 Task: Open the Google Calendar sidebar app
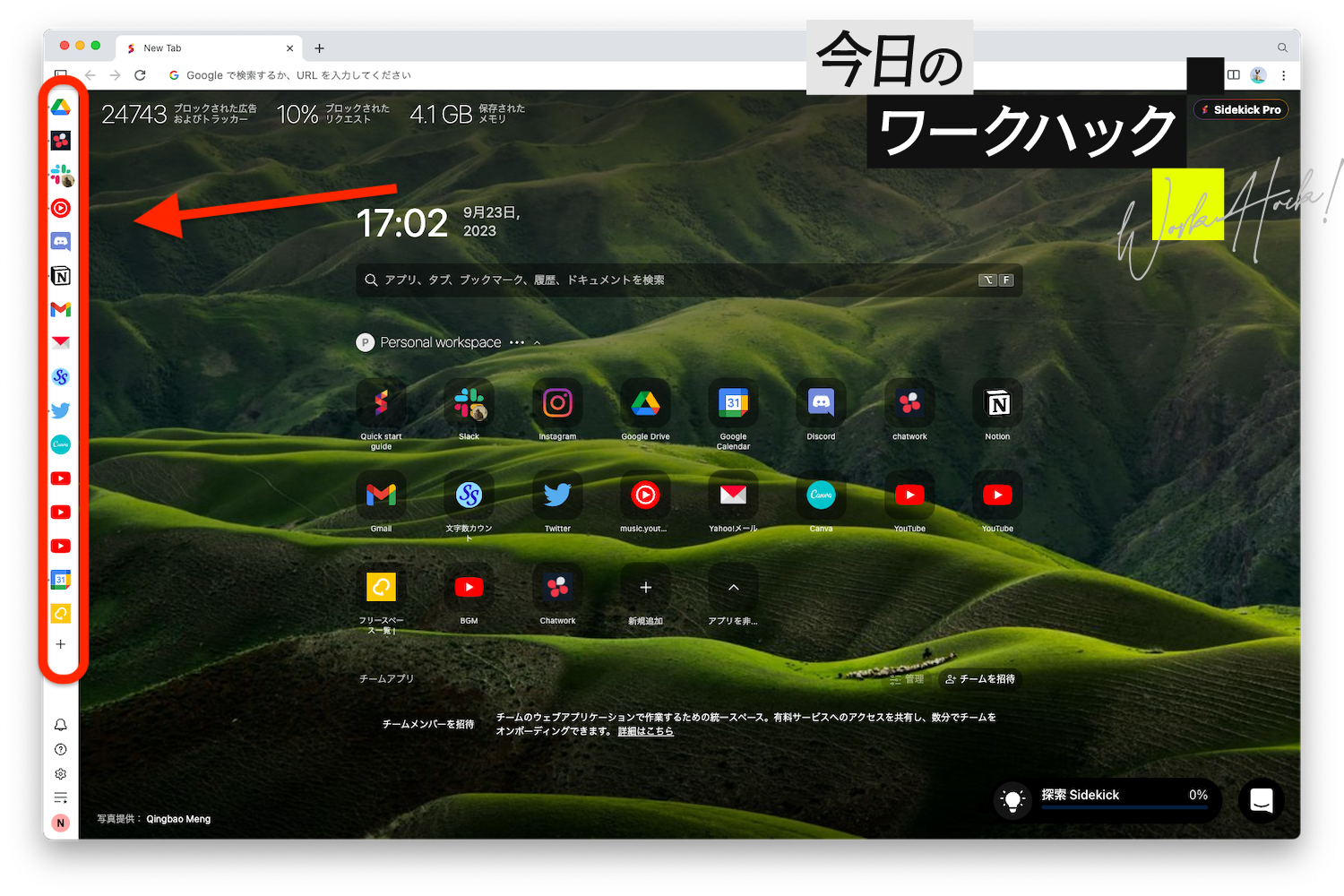tap(61, 580)
